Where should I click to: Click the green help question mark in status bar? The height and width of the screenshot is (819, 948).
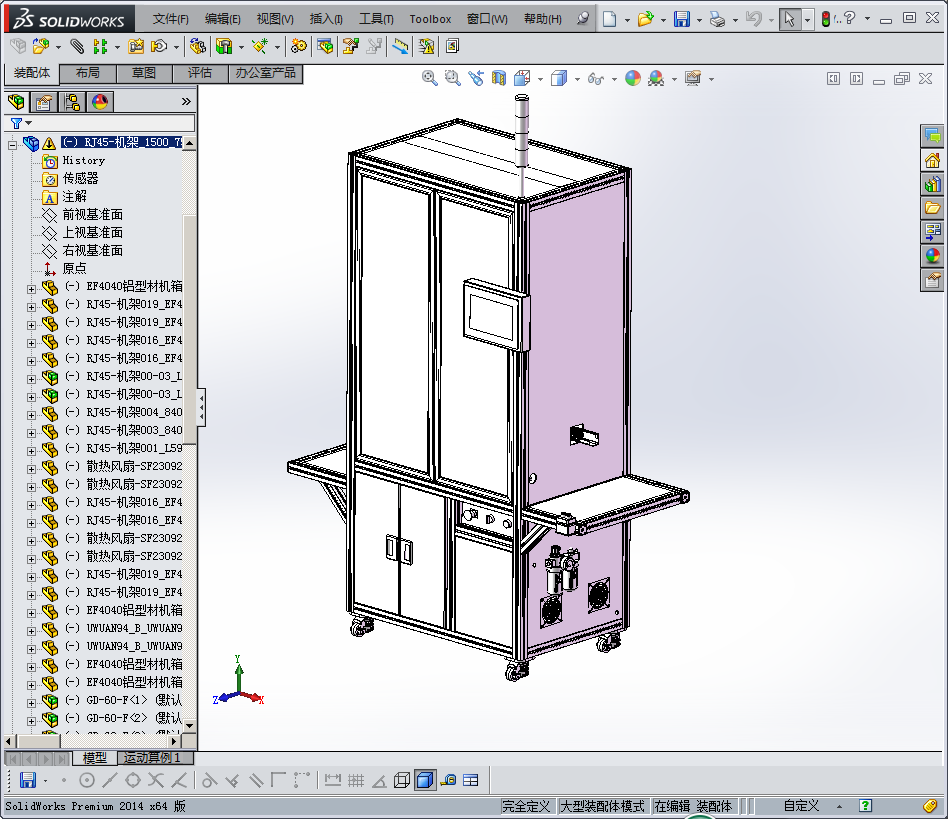pos(865,806)
